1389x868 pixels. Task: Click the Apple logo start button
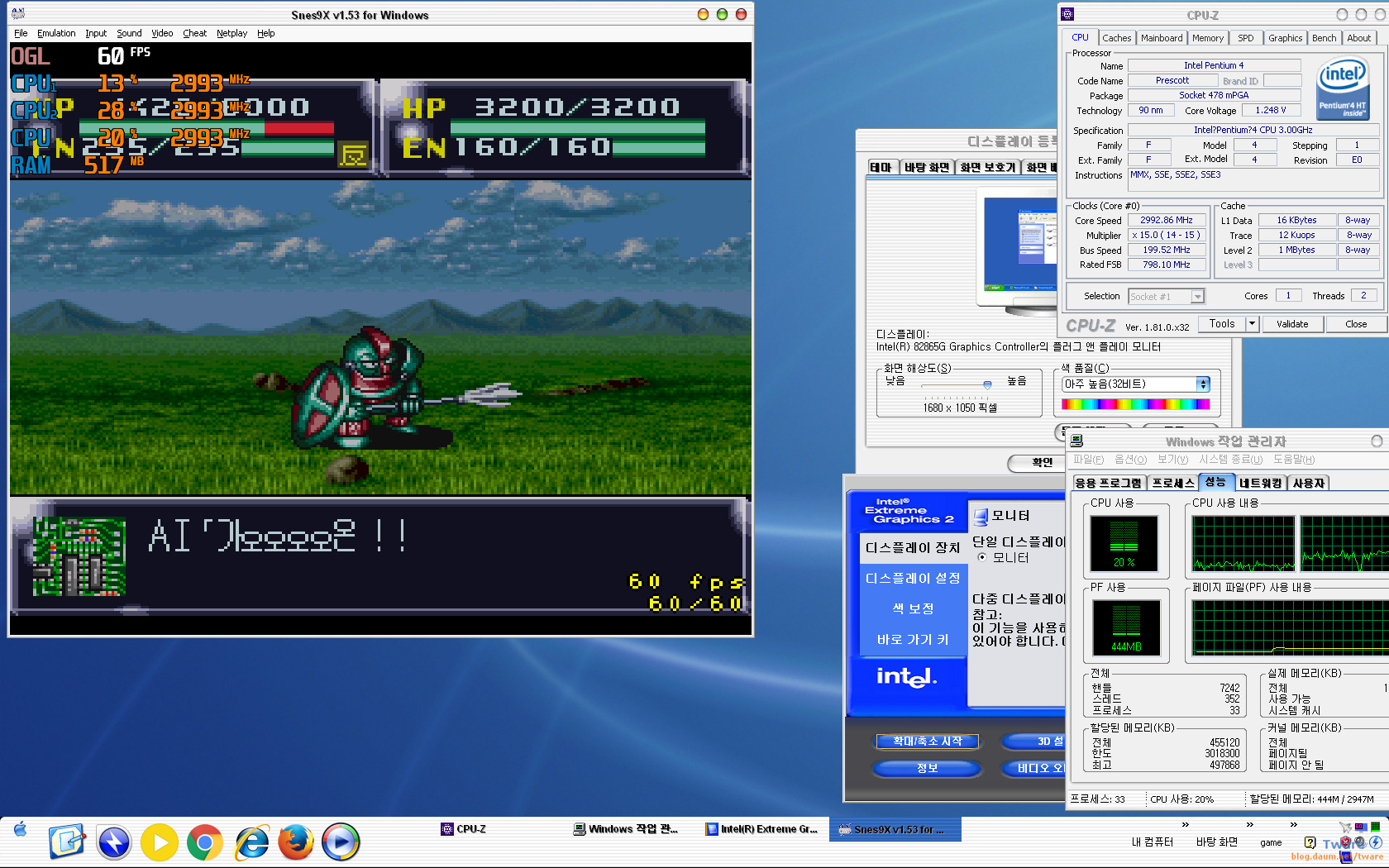click(x=20, y=829)
